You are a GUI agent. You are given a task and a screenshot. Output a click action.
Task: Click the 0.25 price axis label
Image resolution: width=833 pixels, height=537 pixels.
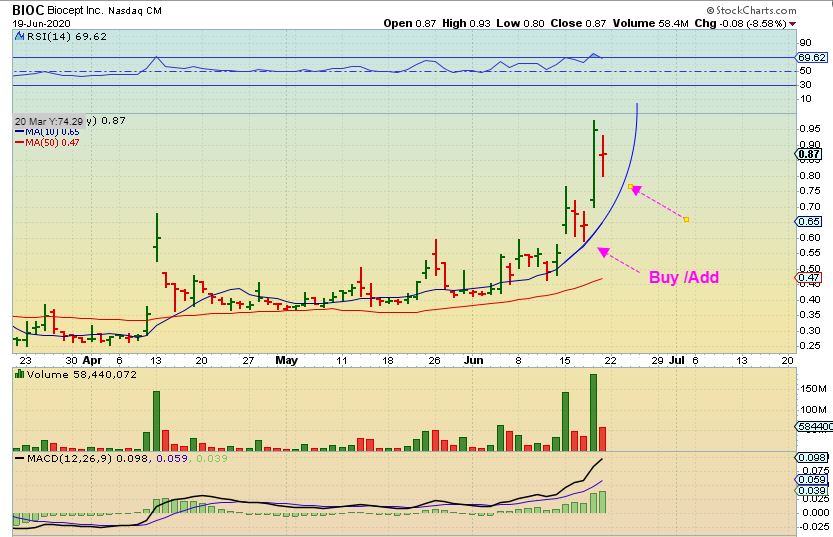point(810,346)
